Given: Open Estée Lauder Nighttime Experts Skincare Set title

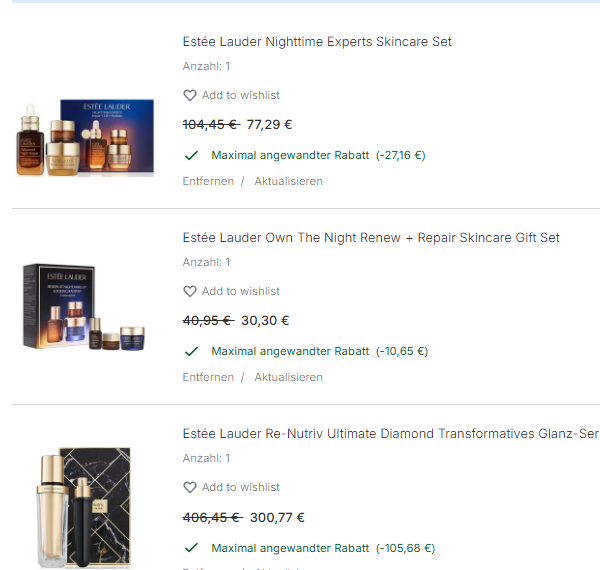Looking at the screenshot, I should [x=317, y=42].
